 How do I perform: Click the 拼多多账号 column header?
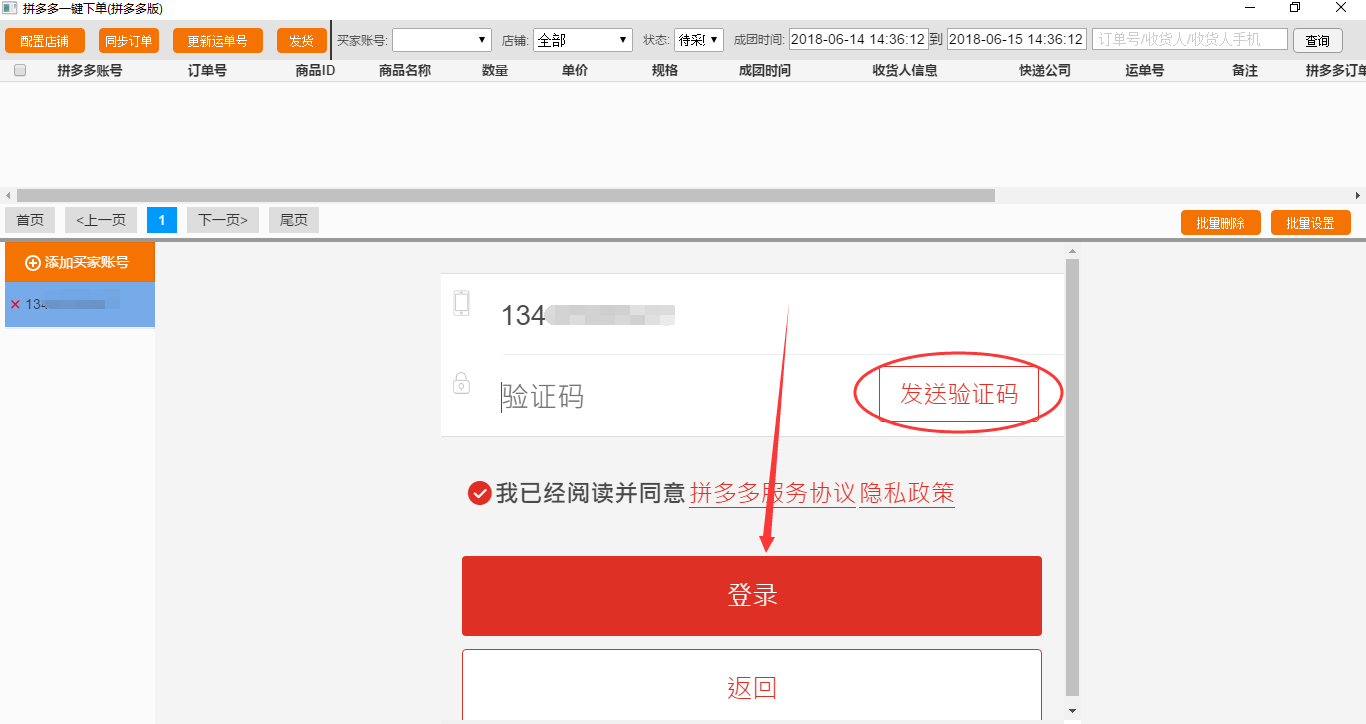90,71
